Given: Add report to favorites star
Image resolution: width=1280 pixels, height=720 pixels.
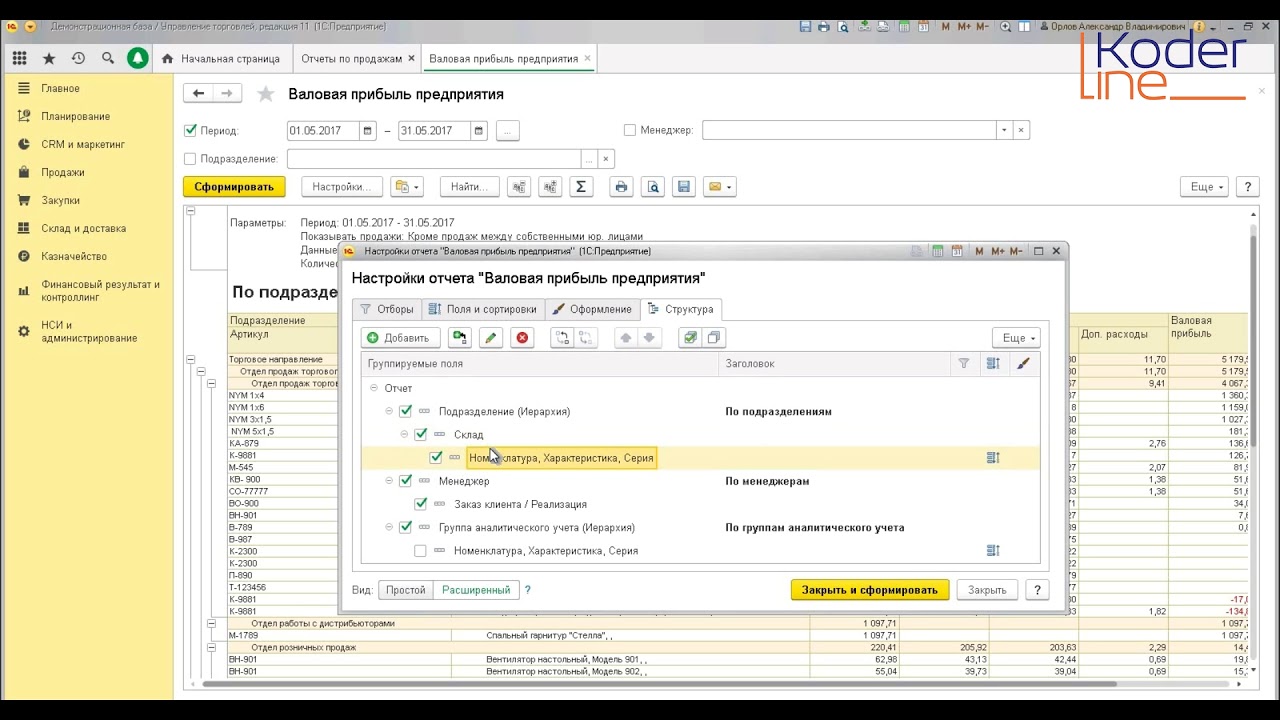Looking at the screenshot, I should (265, 94).
